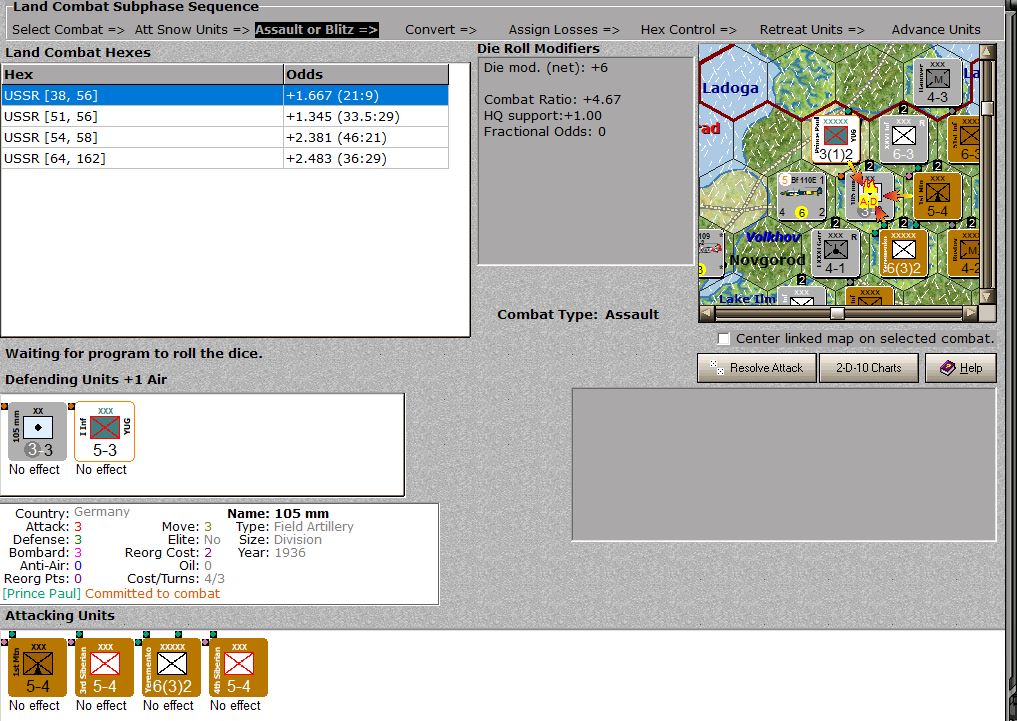Click the map's horizontal scrollbar left arrow

click(707, 314)
